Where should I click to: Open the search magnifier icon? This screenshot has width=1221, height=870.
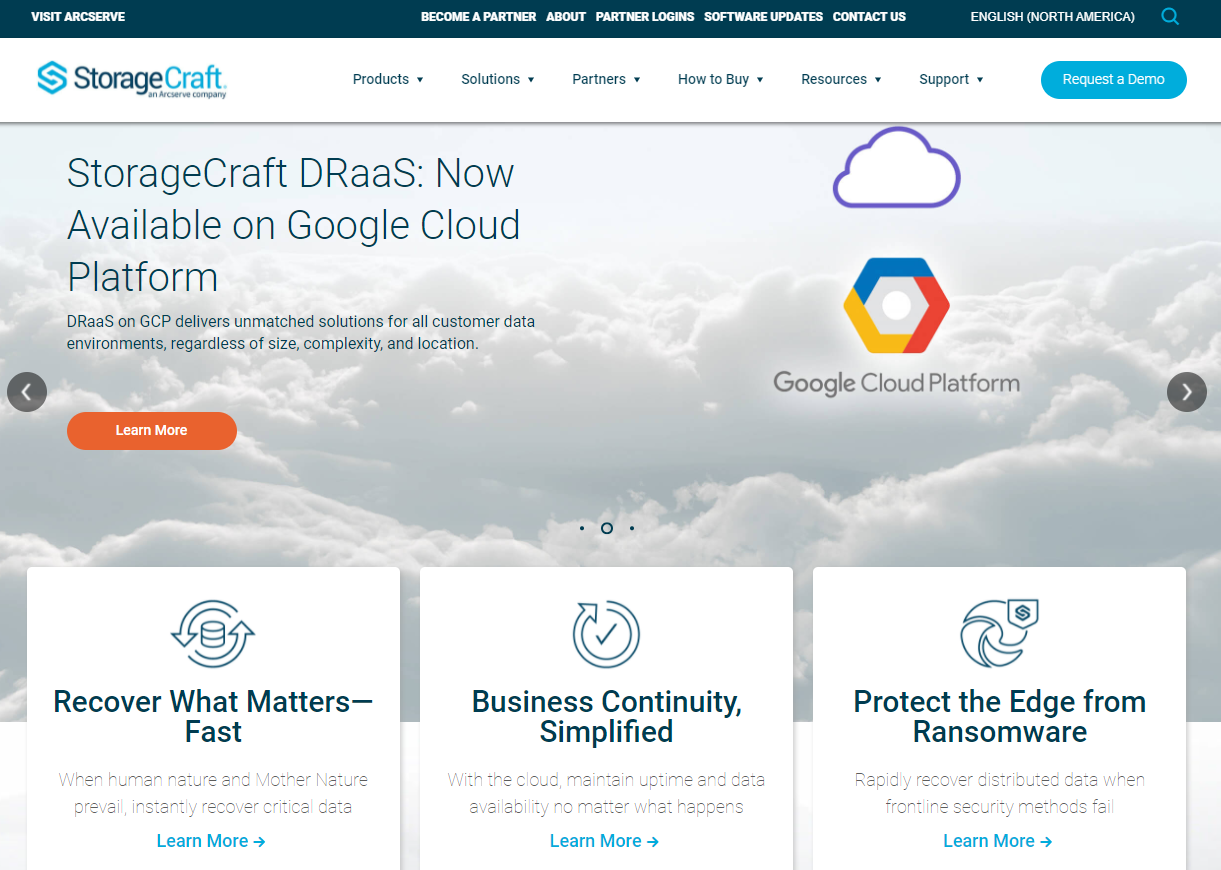[x=1170, y=16]
